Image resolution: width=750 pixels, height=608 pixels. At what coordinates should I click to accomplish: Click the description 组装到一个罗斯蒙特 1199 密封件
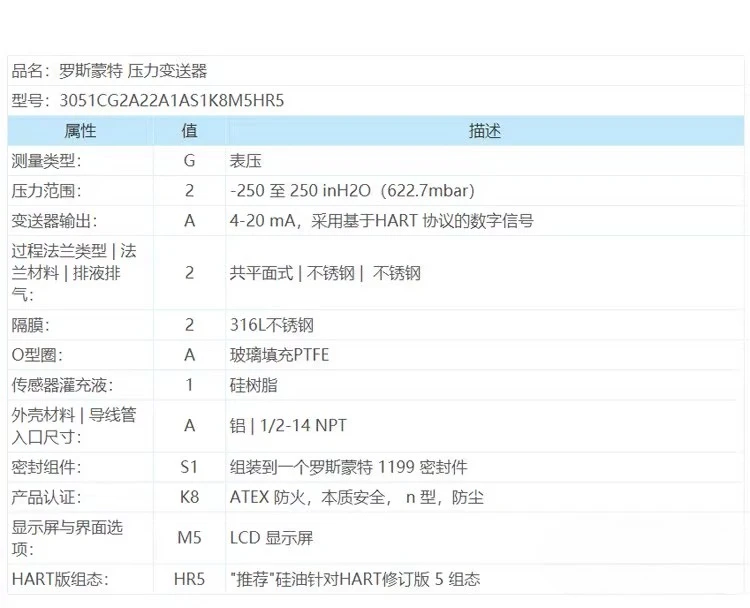coord(349,467)
